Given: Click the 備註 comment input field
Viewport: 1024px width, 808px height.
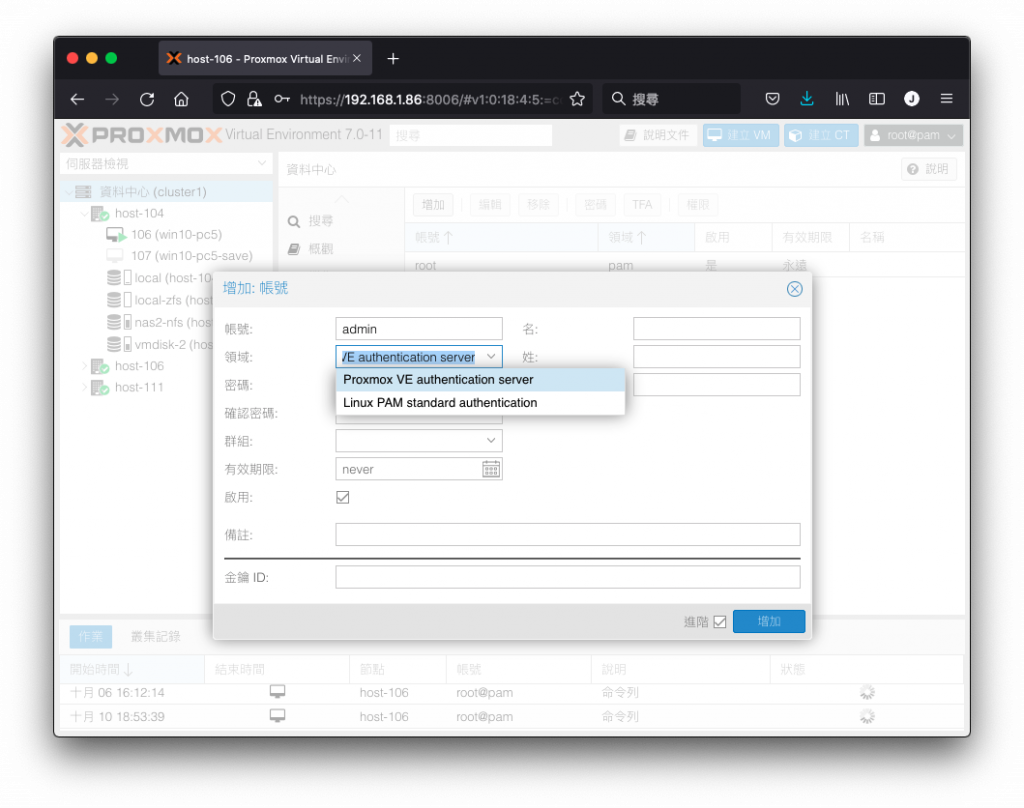Looking at the screenshot, I should [x=568, y=534].
